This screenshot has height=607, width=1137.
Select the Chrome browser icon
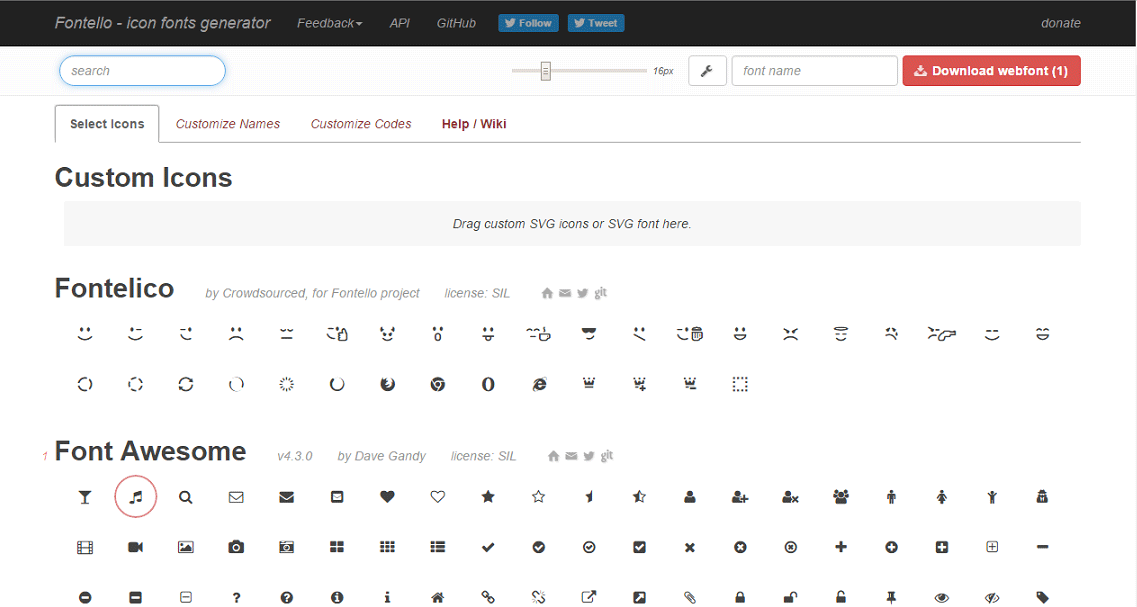pos(437,384)
